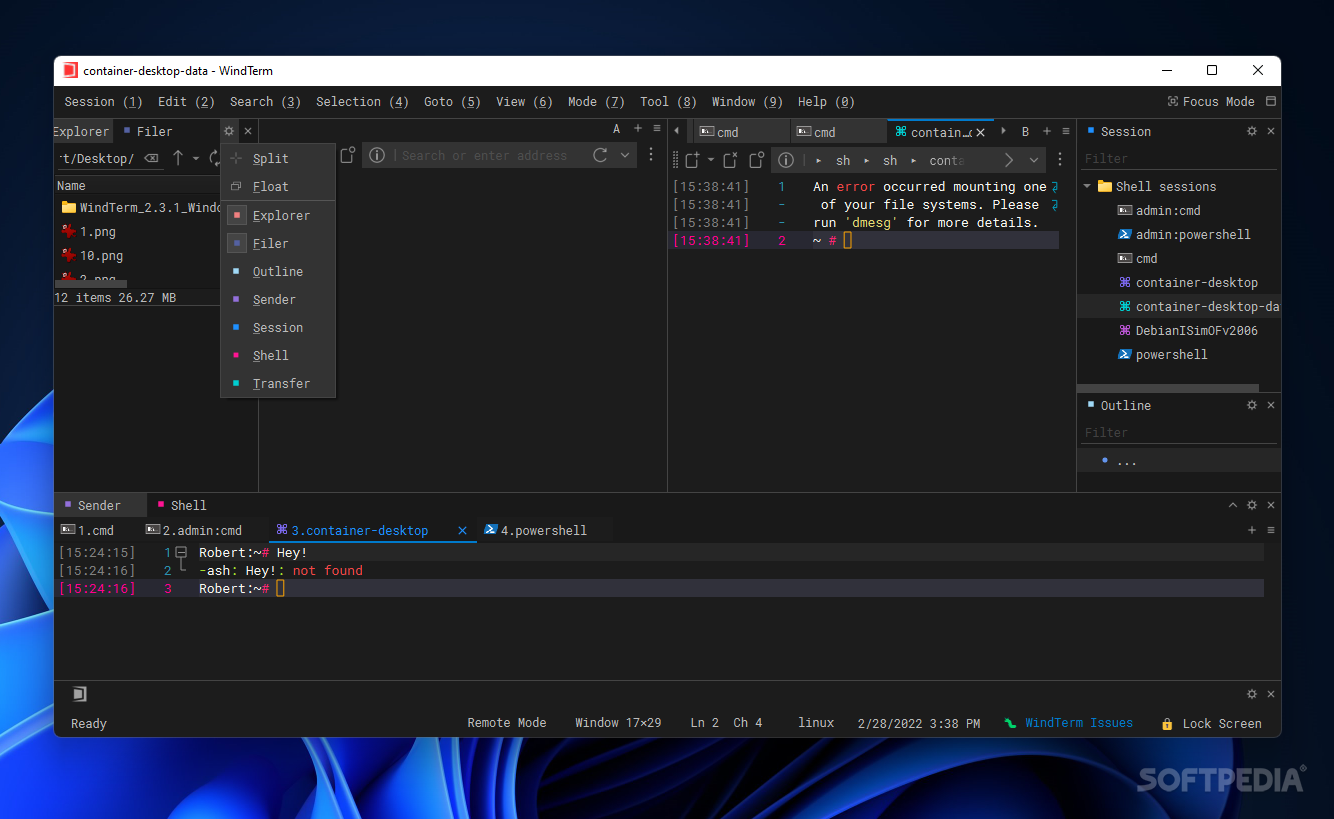Open the bottom status pane gear settings

coord(1252,694)
